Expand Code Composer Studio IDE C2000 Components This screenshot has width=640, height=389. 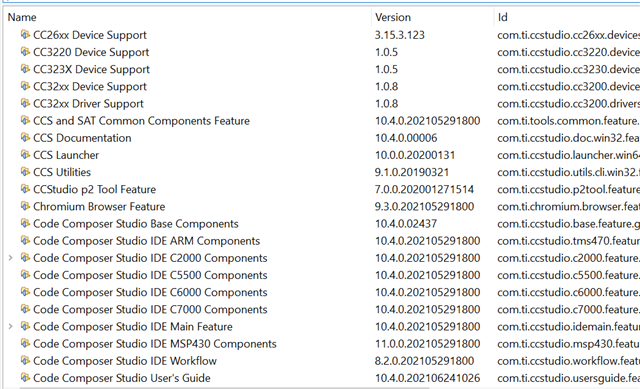pos(11,258)
